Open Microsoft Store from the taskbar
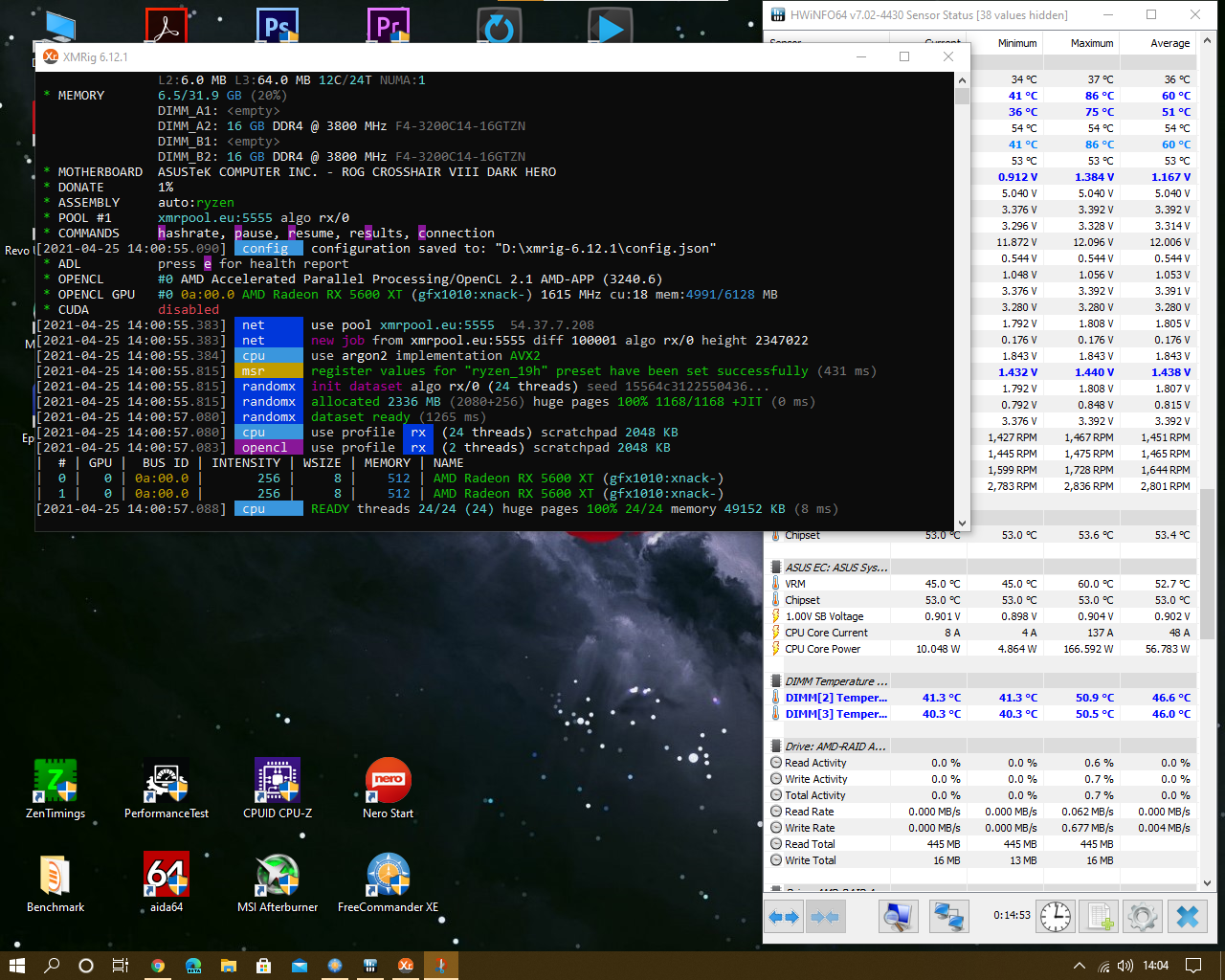 (264, 965)
